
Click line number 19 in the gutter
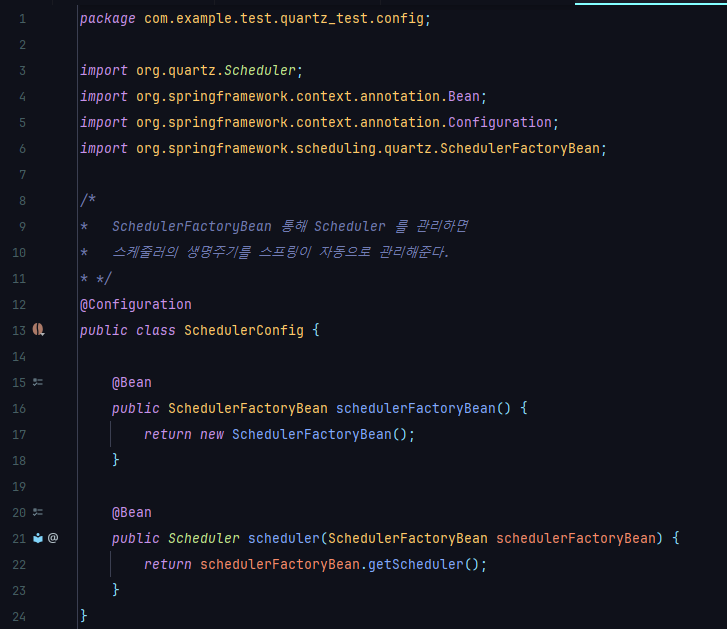pyautogui.click(x=19, y=487)
